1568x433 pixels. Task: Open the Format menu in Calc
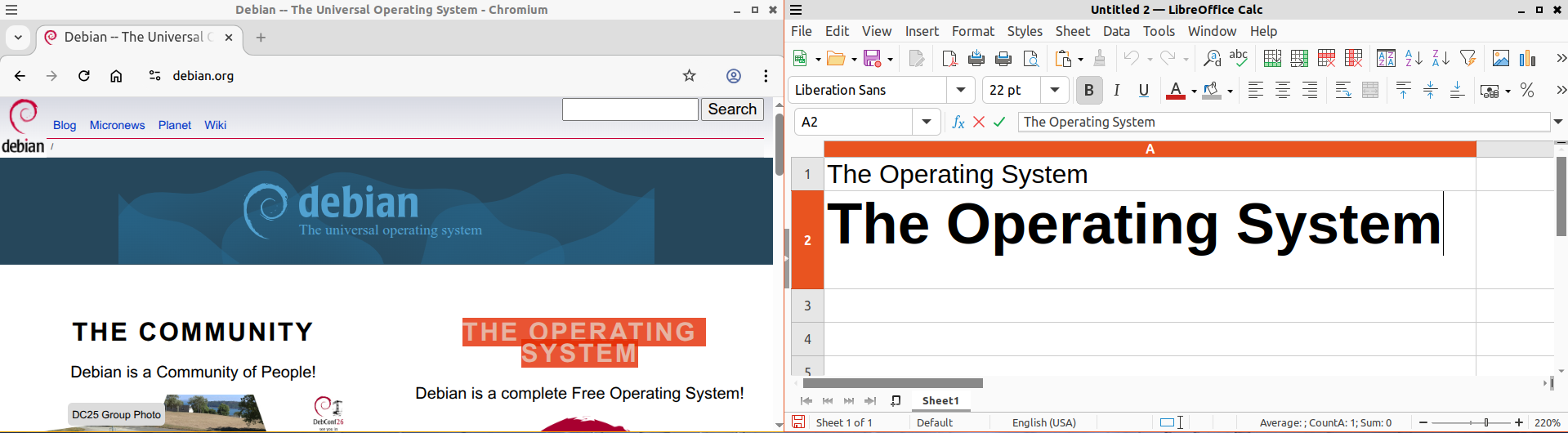tap(972, 31)
